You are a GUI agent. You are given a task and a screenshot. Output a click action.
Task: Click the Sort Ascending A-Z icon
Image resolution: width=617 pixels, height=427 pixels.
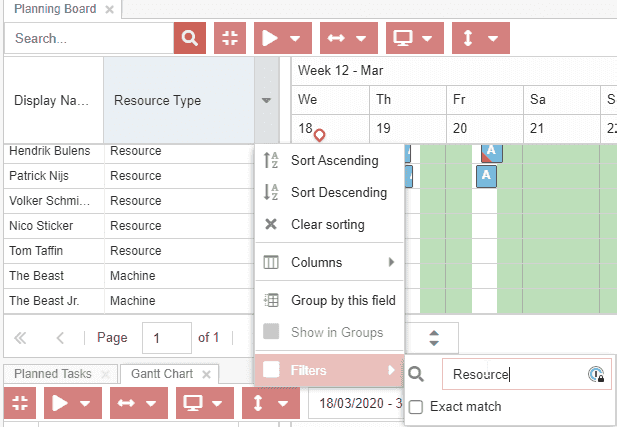click(271, 160)
